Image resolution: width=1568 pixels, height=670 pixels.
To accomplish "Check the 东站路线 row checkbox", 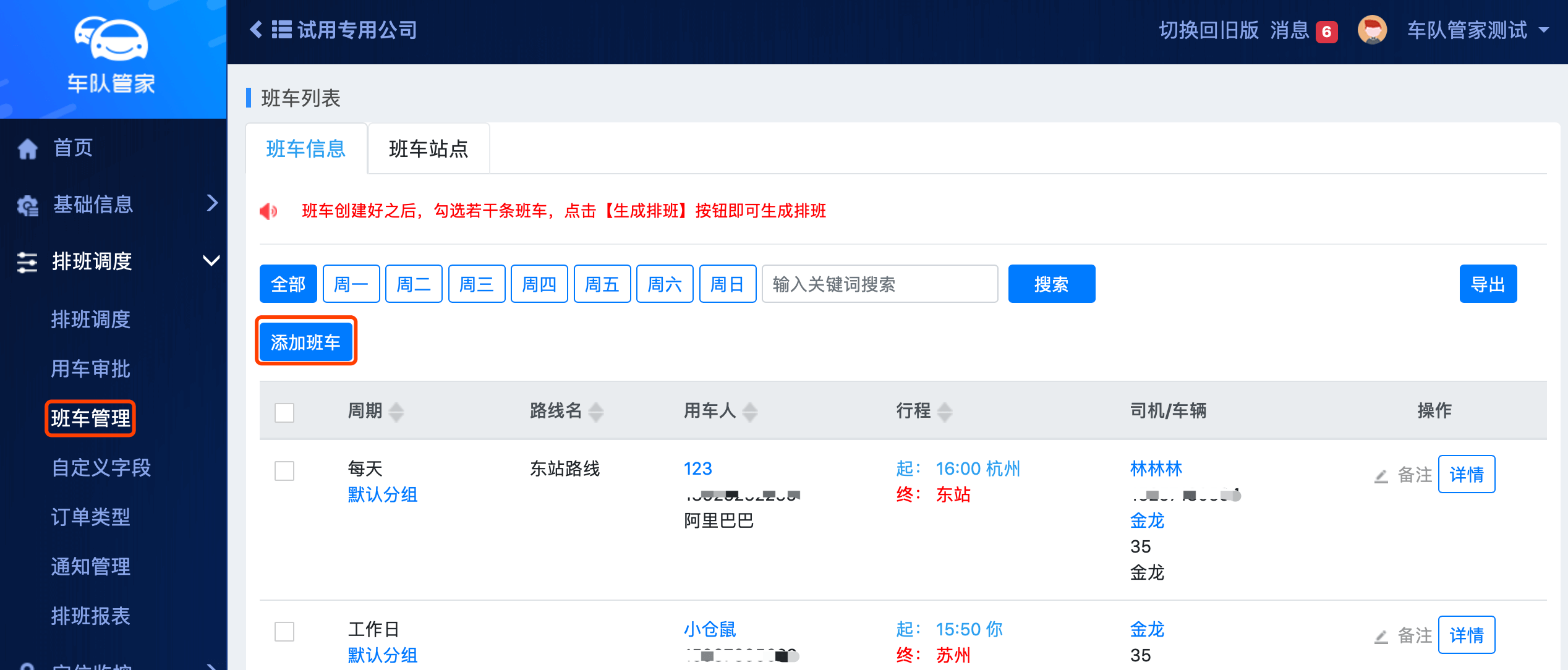I will click(284, 471).
